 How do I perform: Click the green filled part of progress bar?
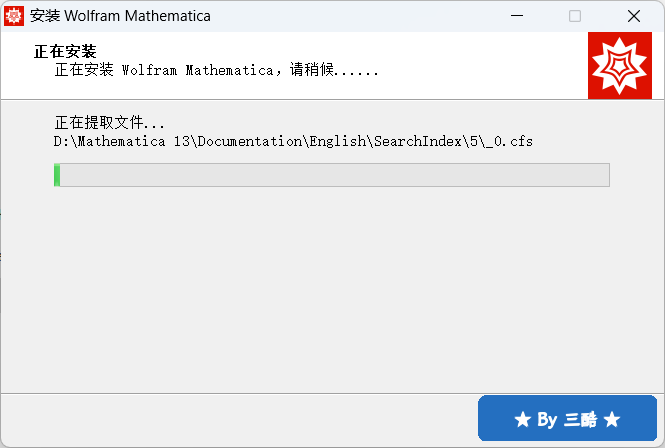coord(57,175)
